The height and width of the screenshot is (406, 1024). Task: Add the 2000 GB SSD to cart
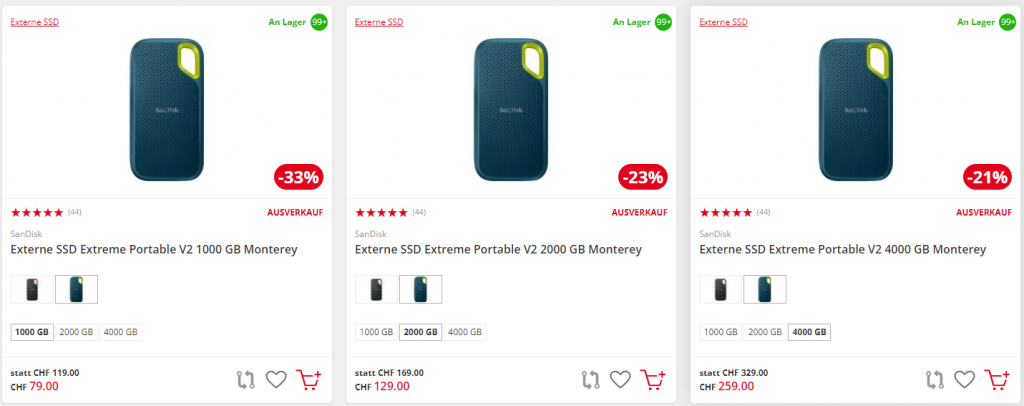654,380
